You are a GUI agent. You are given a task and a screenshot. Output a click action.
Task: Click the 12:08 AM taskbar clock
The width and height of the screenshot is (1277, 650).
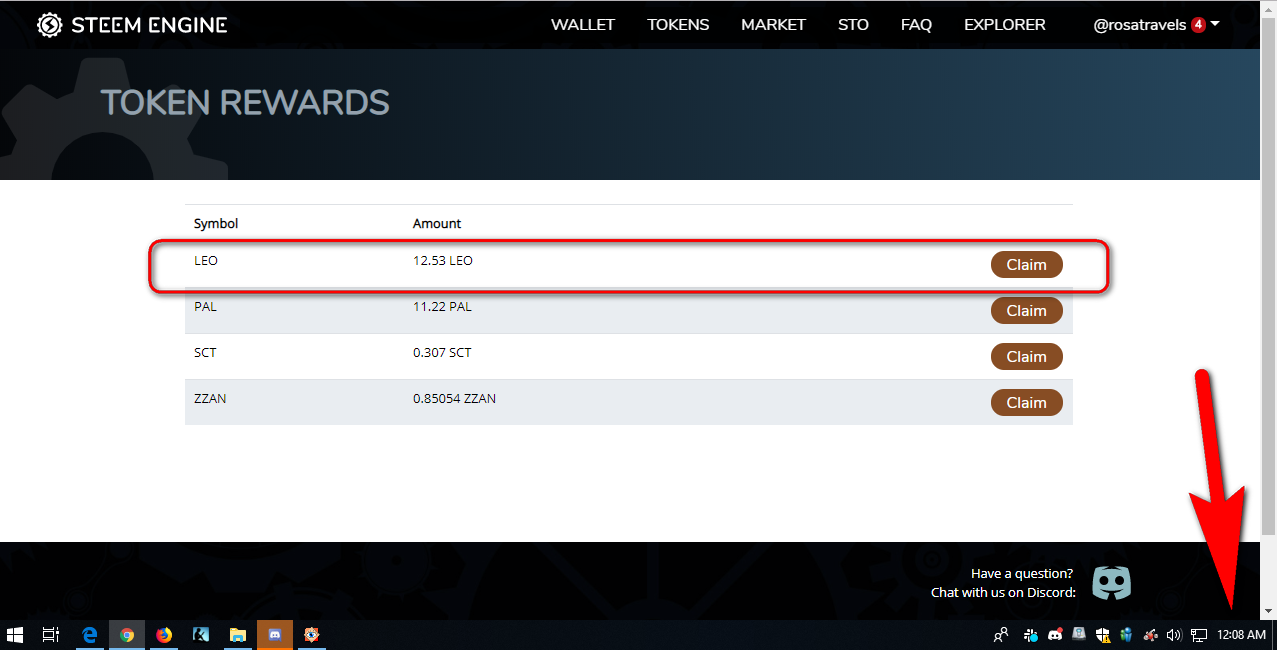pos(1242,635)
